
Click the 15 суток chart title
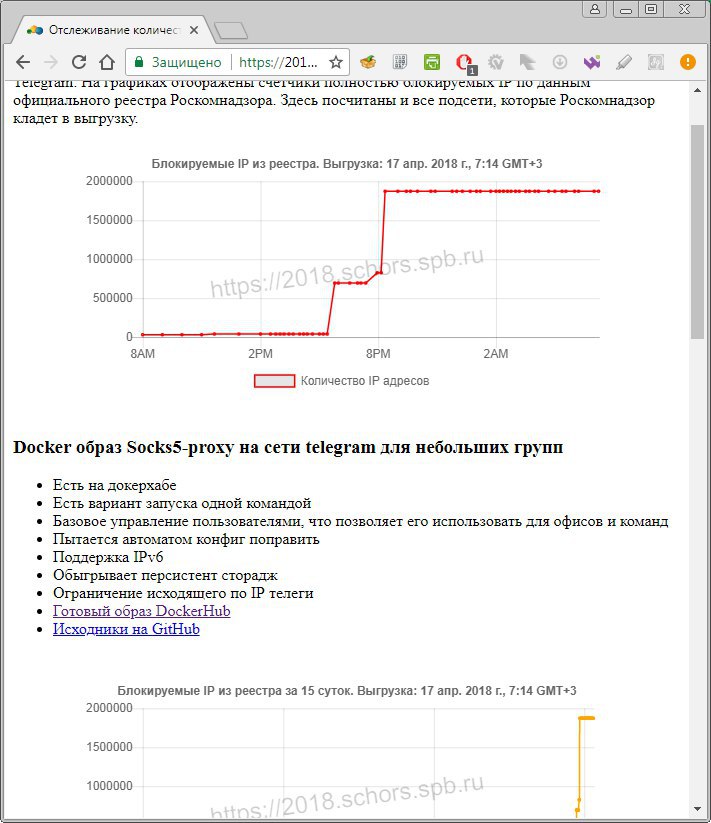(347, 691)
